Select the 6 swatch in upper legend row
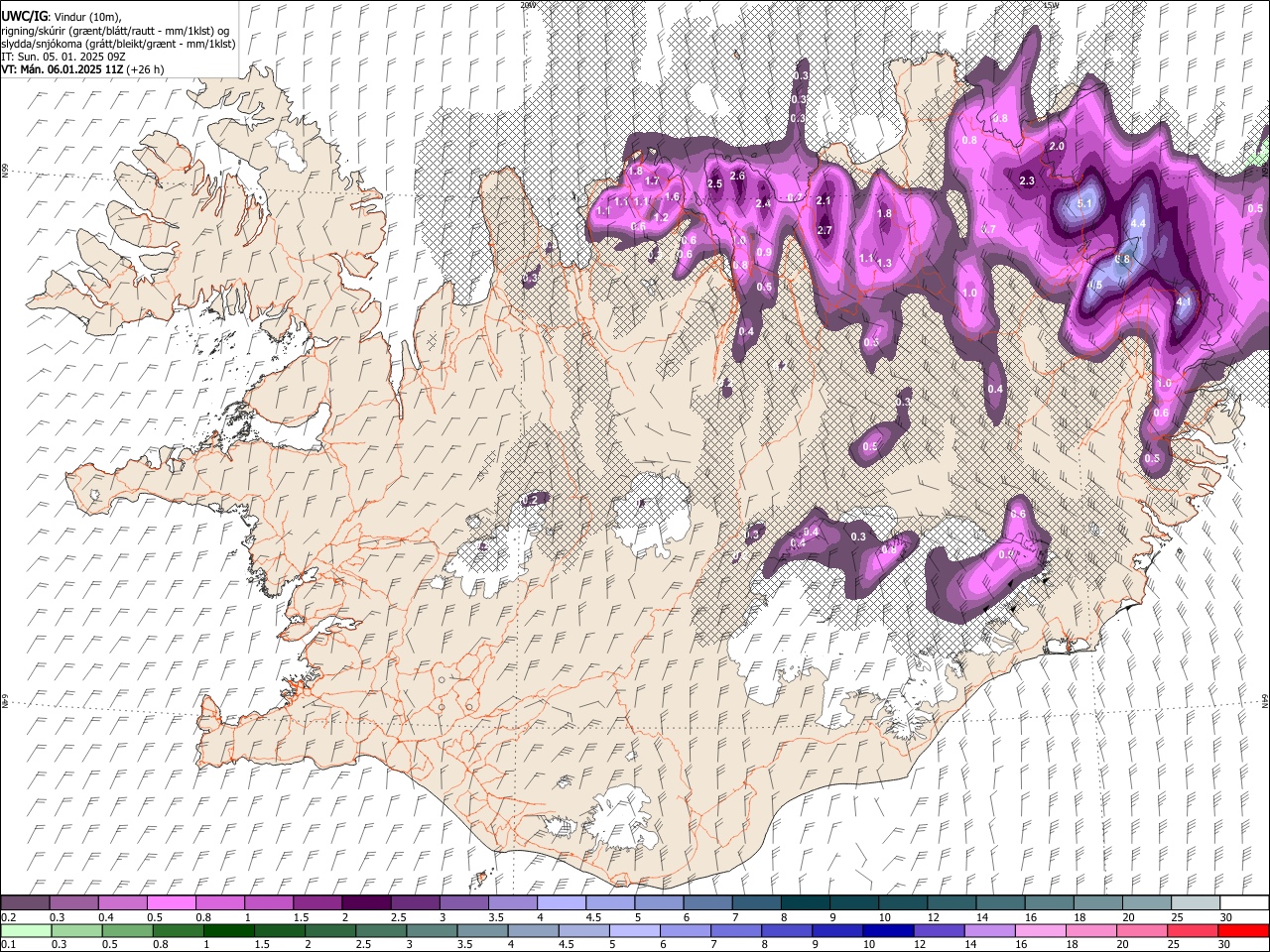Viewport: 1270px width, 952px height. (x=706, y=902)
